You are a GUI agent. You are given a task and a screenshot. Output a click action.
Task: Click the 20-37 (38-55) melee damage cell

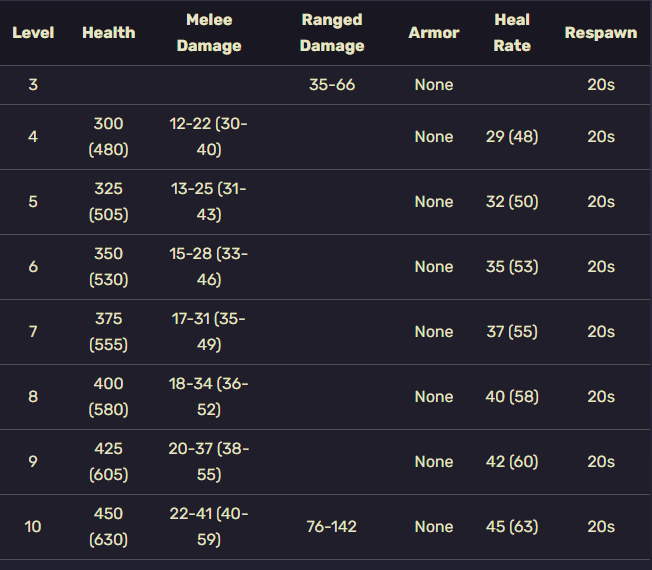click(x=209, y=461)
